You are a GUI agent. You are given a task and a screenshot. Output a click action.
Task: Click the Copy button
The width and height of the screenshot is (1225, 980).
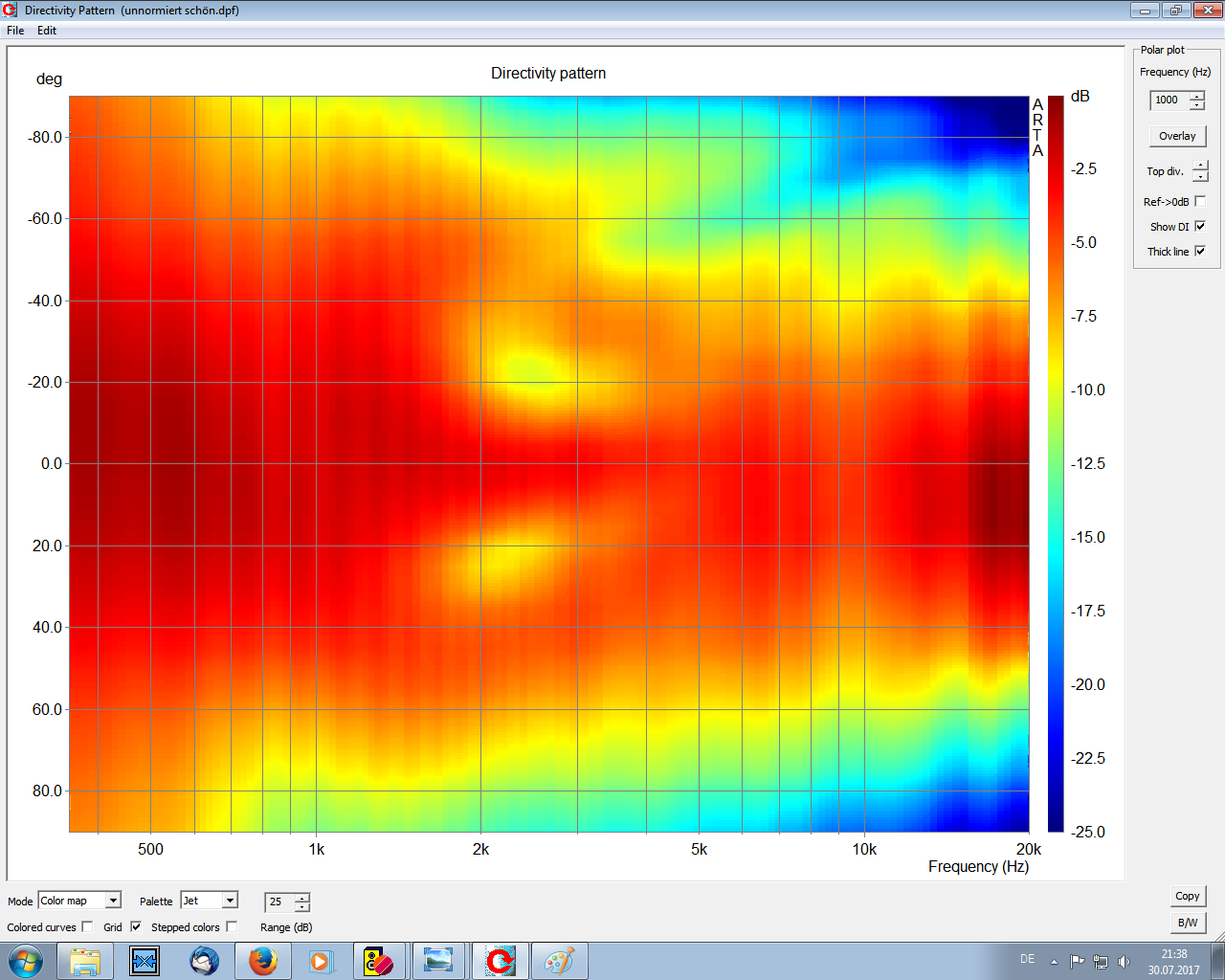(1187, 896)
